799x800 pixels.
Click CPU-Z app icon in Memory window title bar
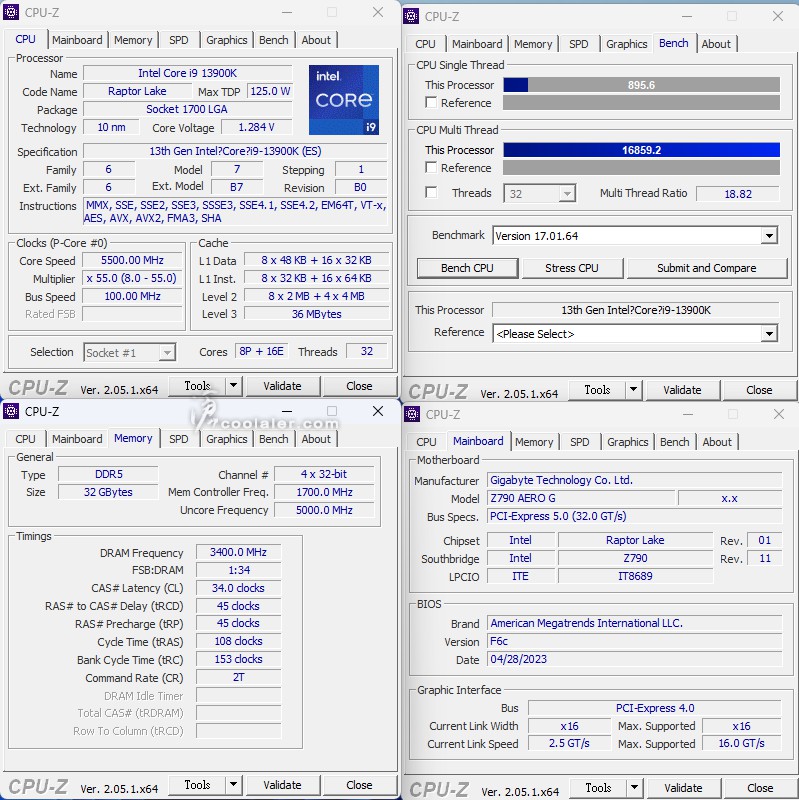12,411
